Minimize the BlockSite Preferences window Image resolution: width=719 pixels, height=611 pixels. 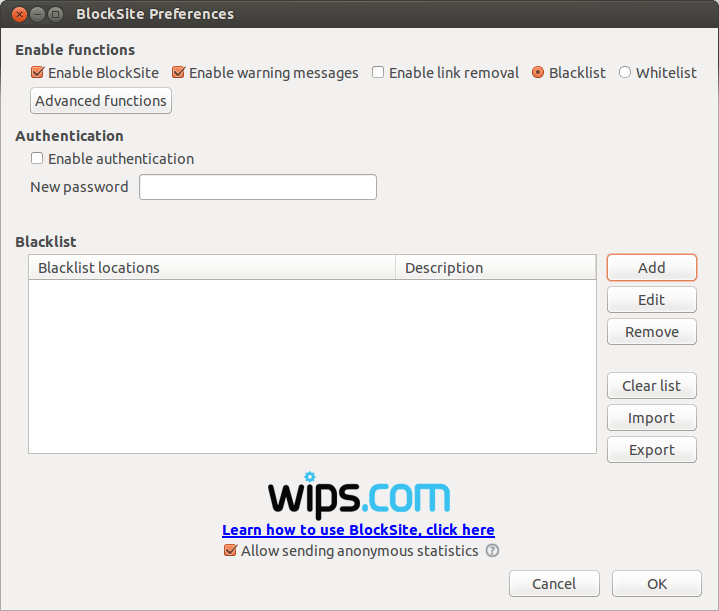click(x=37, y=15)
